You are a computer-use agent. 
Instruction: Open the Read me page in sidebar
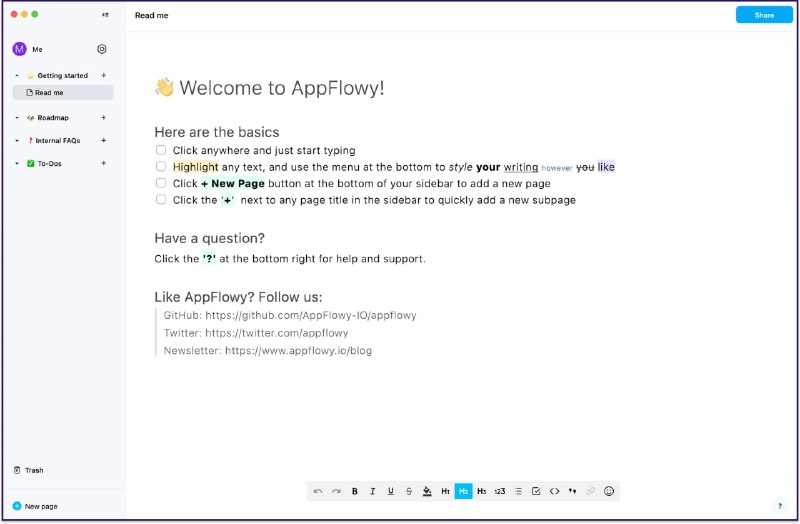49,93
